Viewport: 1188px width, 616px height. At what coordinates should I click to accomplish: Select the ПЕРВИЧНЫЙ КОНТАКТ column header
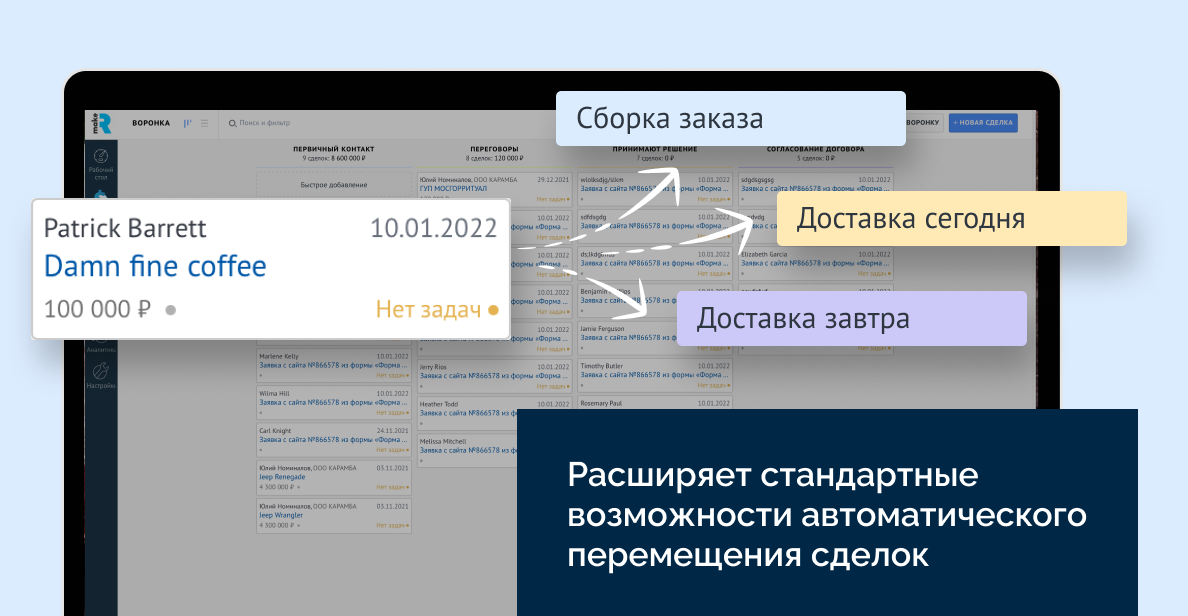tap(333, 149)
